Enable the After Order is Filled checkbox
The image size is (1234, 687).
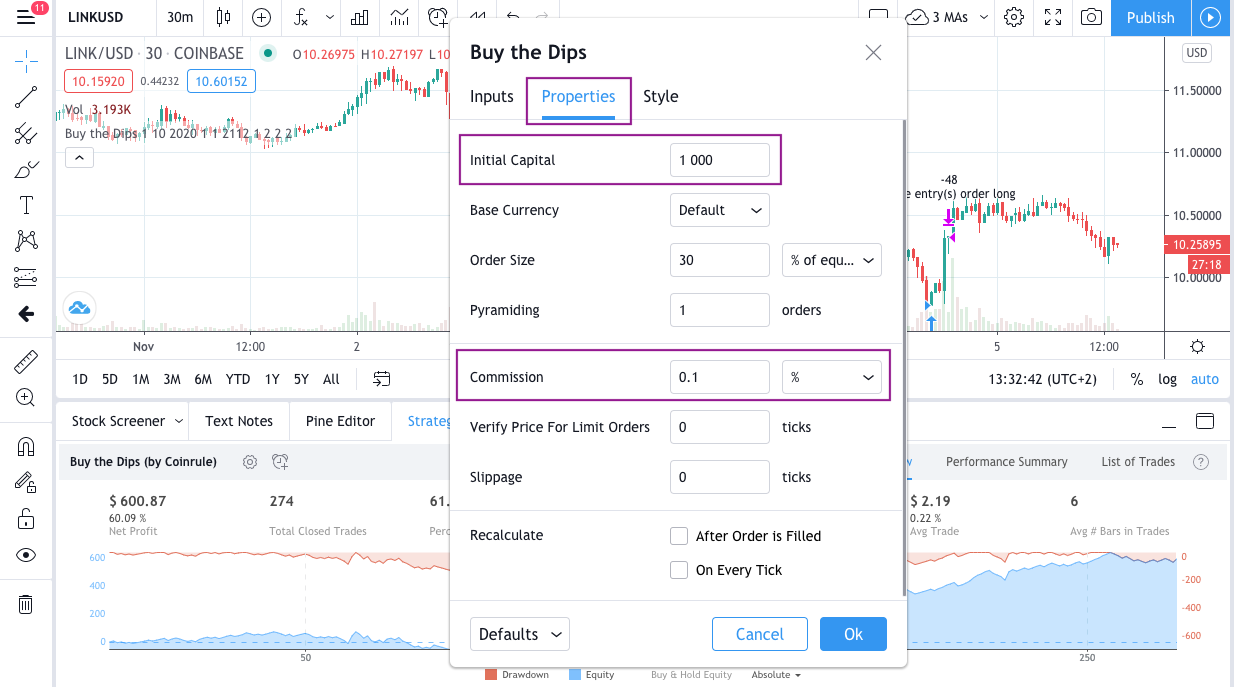679,535
